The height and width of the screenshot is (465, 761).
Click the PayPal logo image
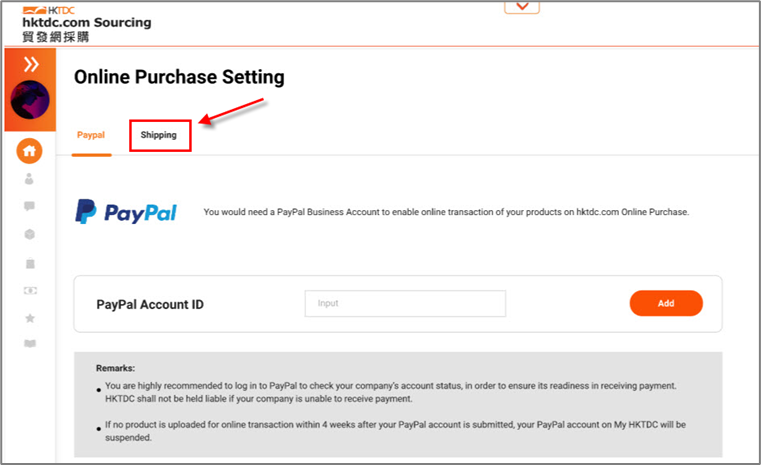click(126, 212)
